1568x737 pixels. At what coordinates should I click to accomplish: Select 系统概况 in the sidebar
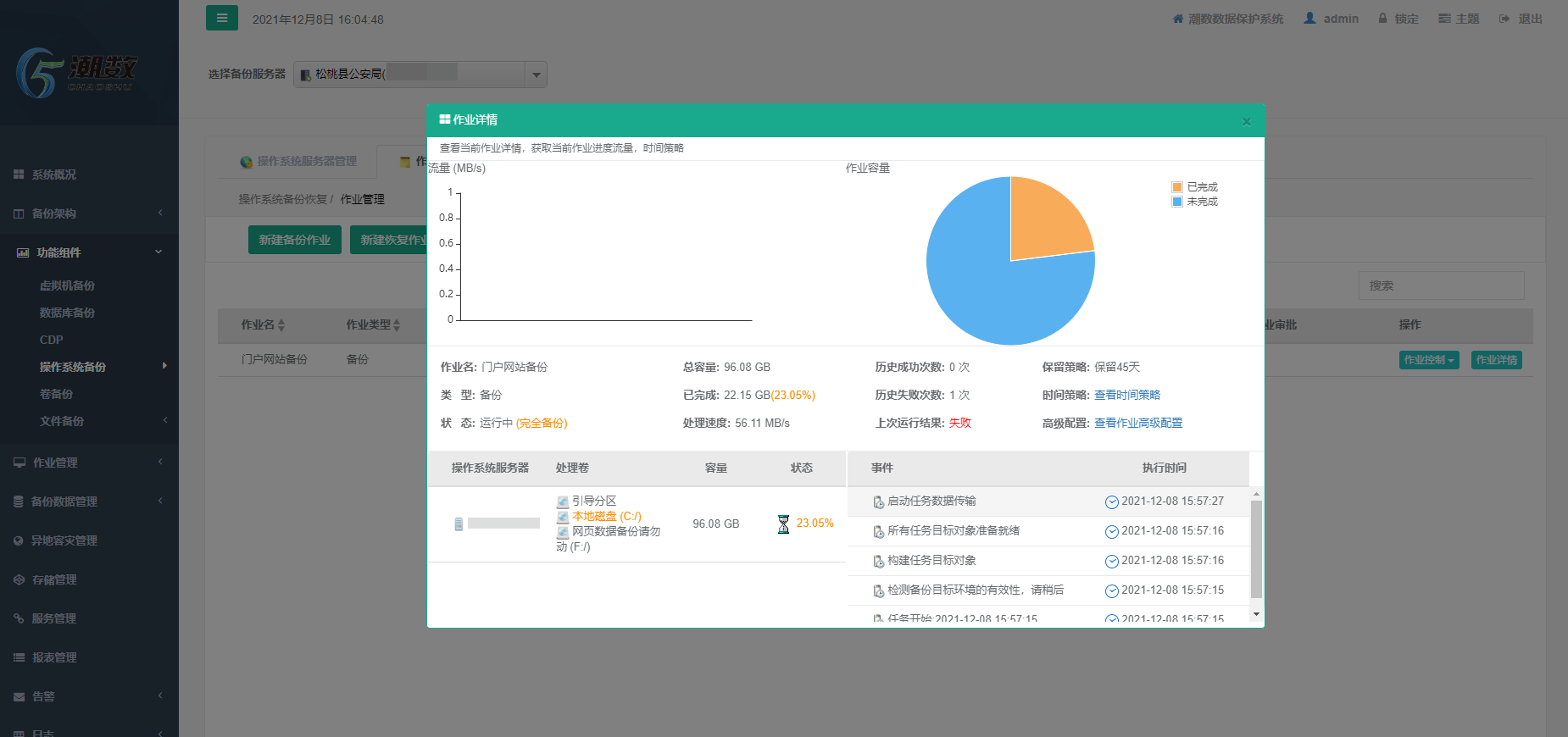[x=53, y=175]
